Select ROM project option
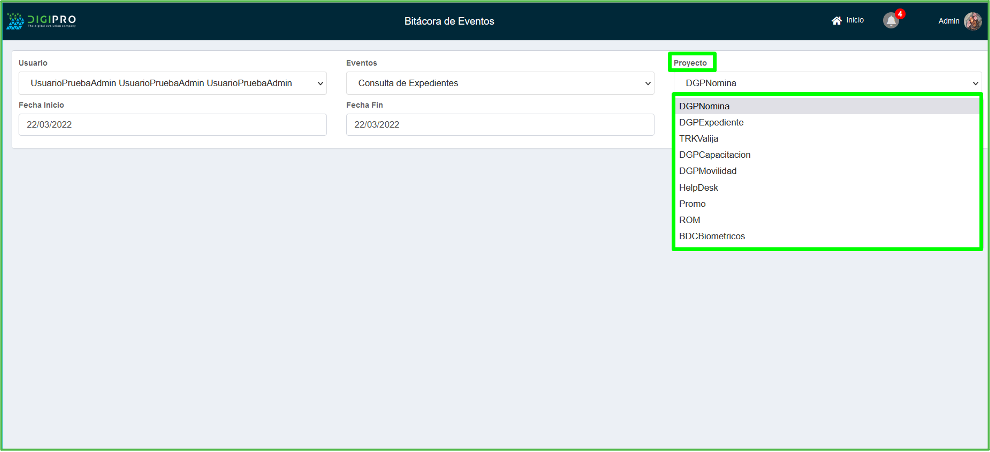This screenshot has height=452, width=990. point(689,220)
